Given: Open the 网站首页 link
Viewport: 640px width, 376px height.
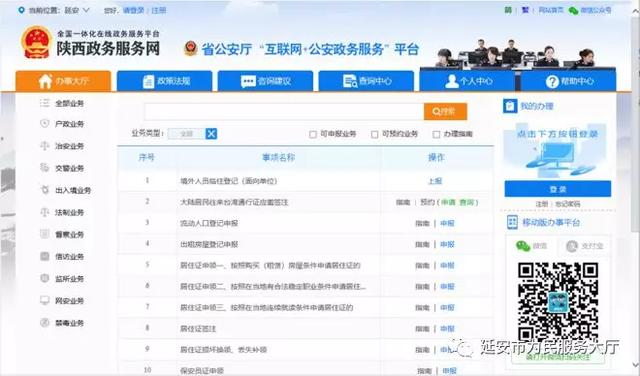Looking at the screenshot, I should [551, 10].
